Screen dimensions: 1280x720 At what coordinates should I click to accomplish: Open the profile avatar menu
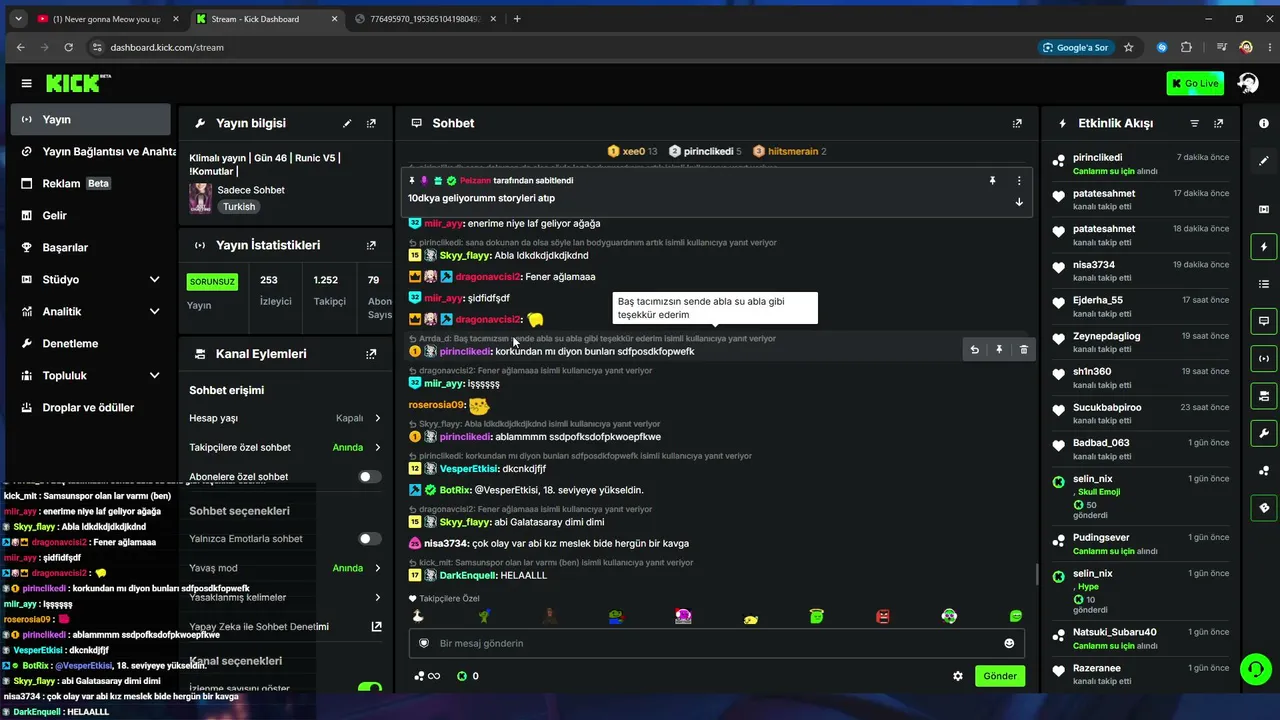(x=1247, y=83)
